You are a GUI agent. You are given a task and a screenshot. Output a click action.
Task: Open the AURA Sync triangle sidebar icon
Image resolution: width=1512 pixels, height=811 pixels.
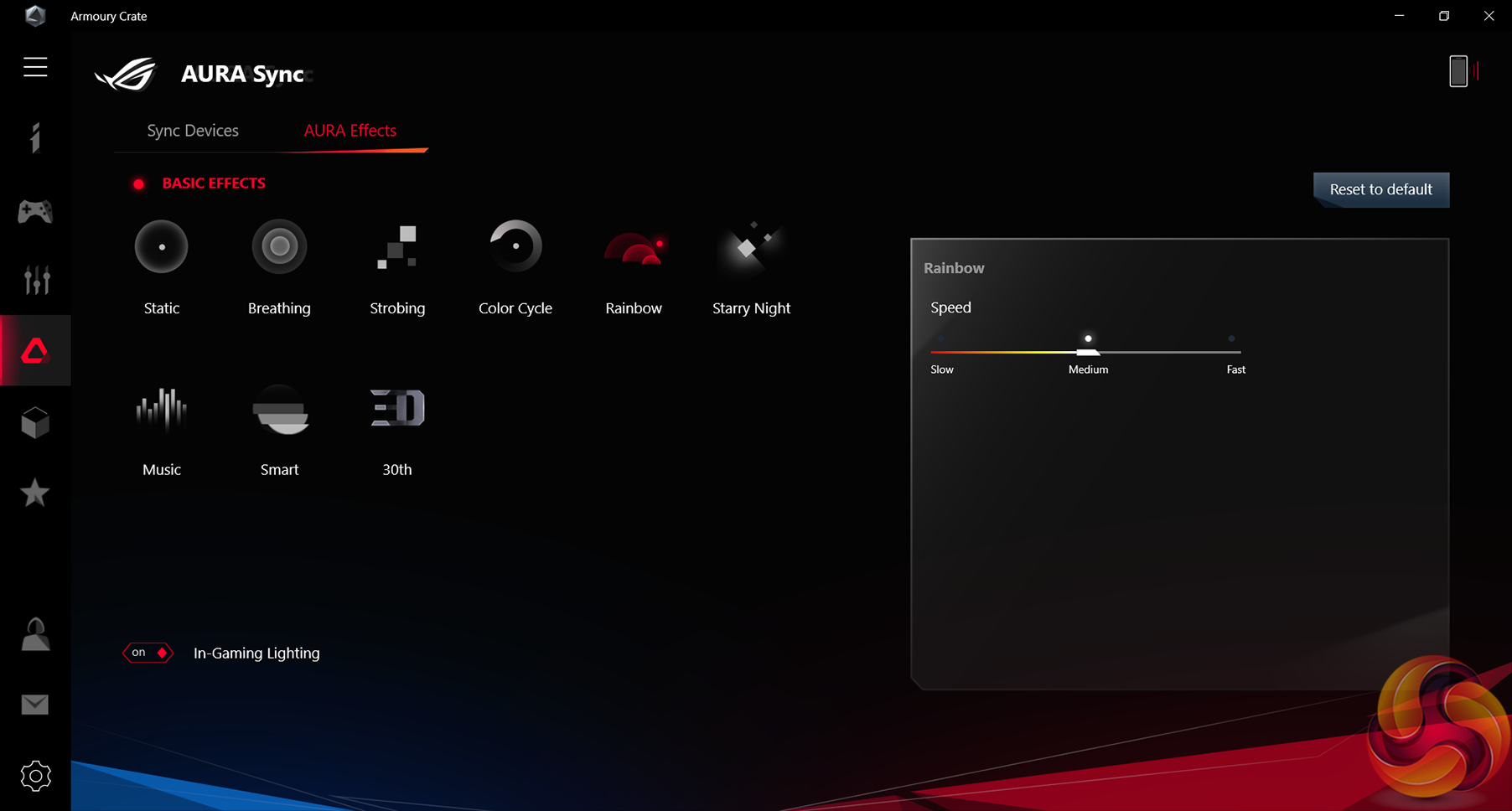pyautogui.click(x=35, y=351)
